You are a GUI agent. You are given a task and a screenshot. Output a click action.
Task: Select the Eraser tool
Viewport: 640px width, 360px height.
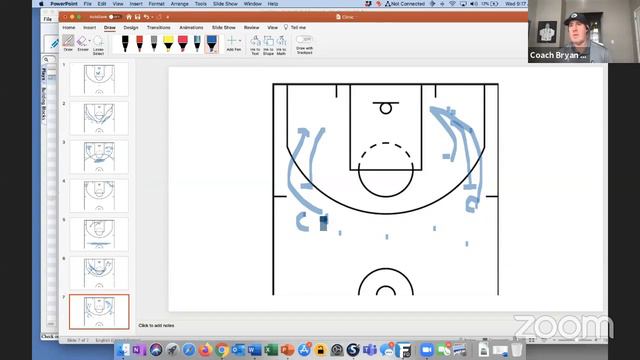82,43
